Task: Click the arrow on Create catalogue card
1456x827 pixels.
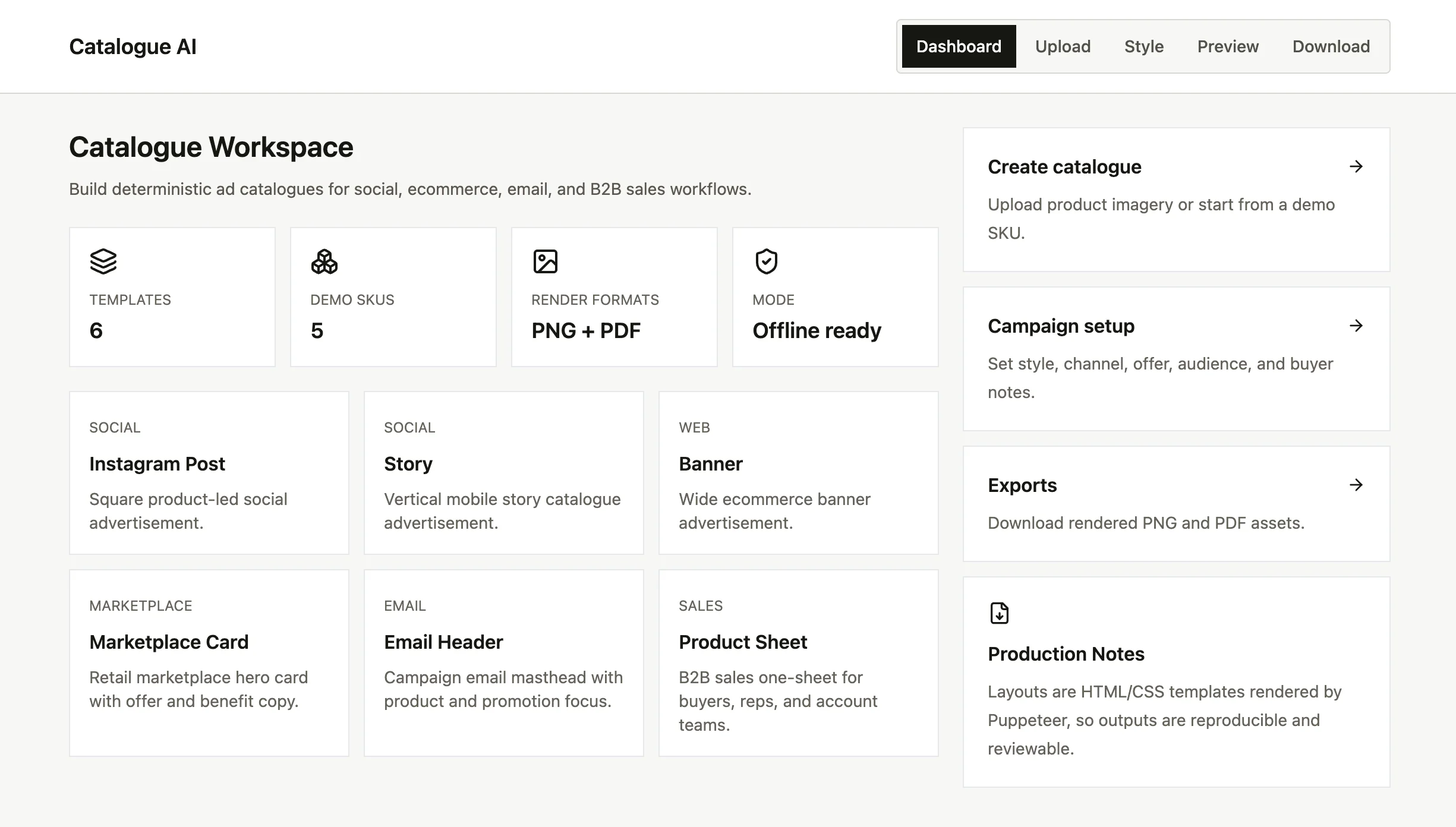Action: tap(1356, 166)
